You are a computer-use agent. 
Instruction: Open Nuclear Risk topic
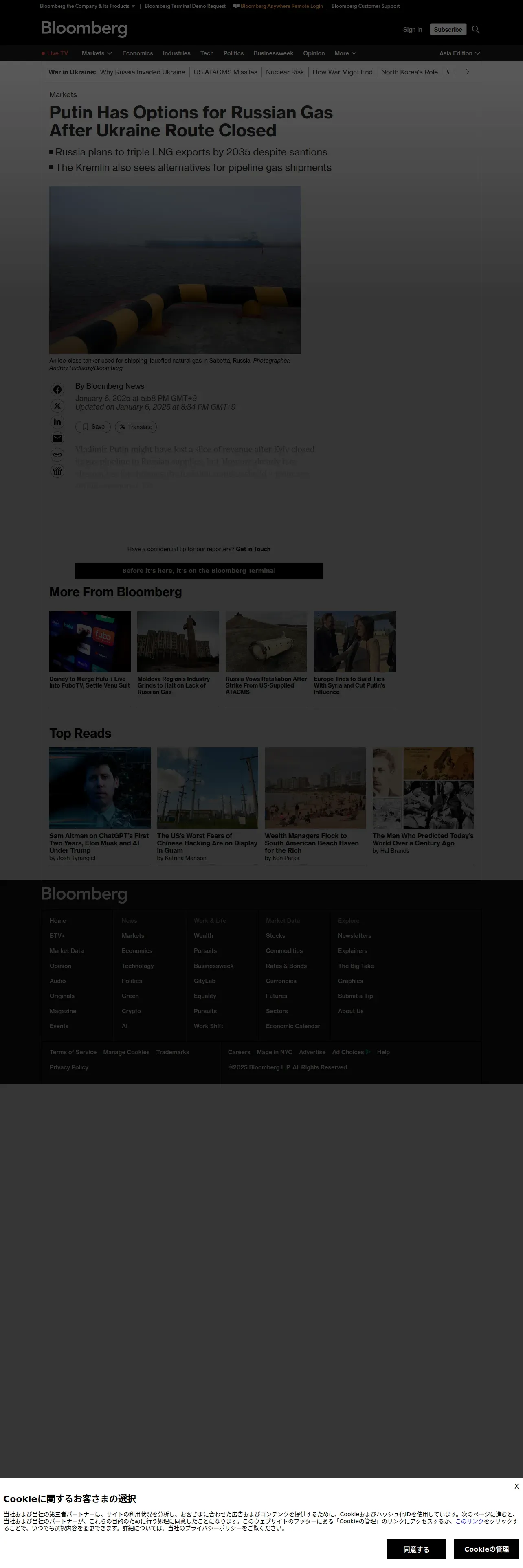(x=285, y=72)
